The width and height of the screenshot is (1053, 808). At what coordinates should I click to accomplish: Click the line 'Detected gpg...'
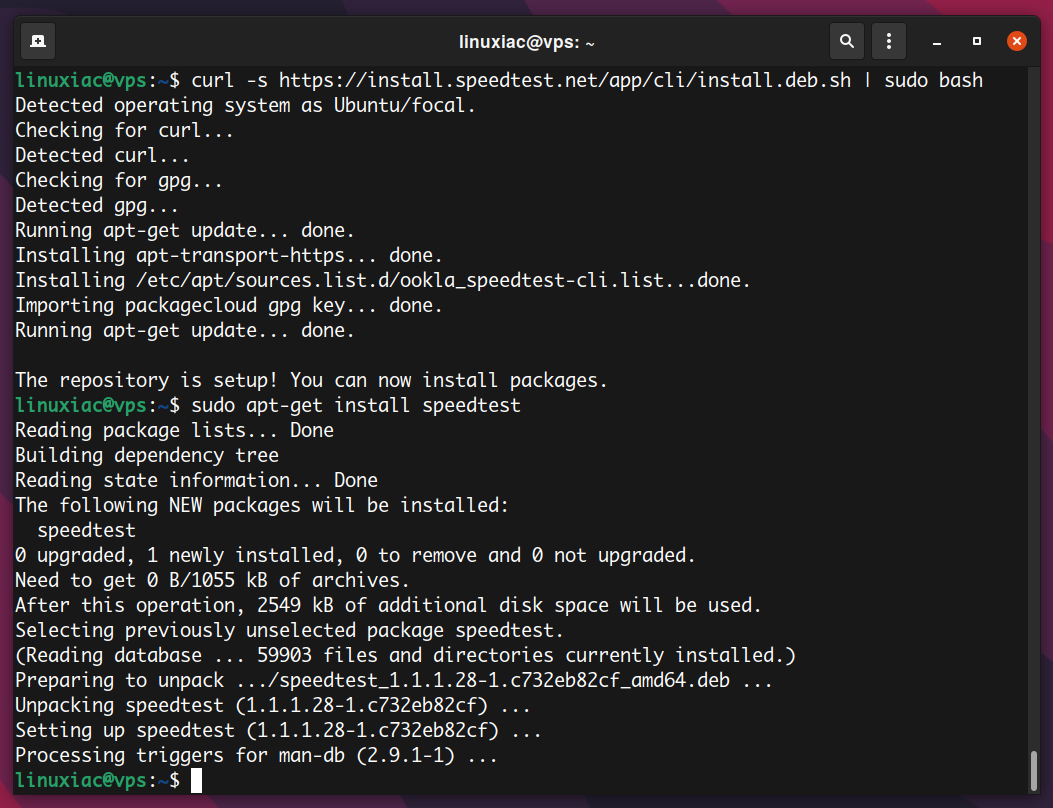[x=97, y=206]
